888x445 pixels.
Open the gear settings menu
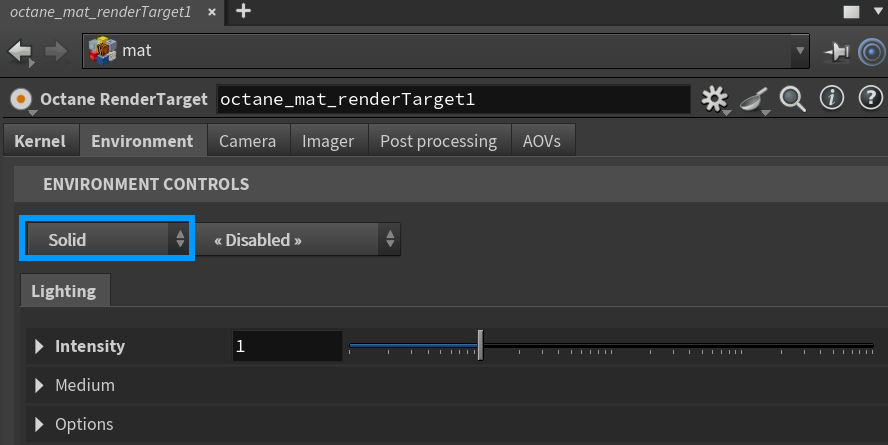[x=714, y=99]
